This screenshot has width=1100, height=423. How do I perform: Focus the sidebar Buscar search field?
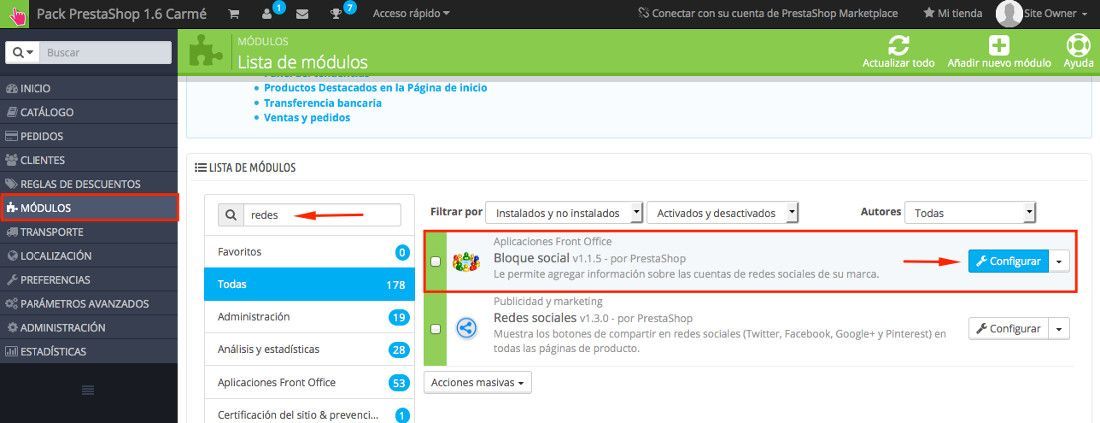[x=105, y=53]
